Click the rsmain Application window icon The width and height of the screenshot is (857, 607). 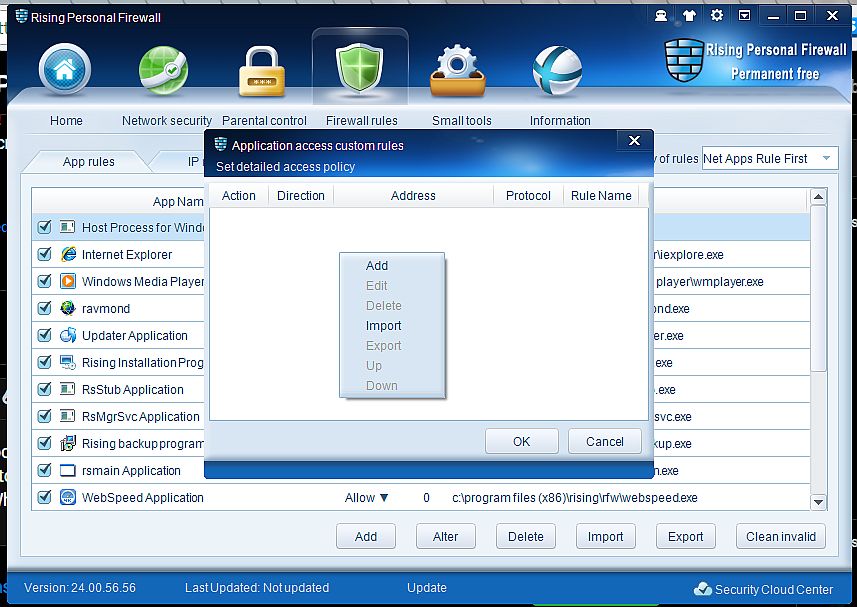point(68,470)
